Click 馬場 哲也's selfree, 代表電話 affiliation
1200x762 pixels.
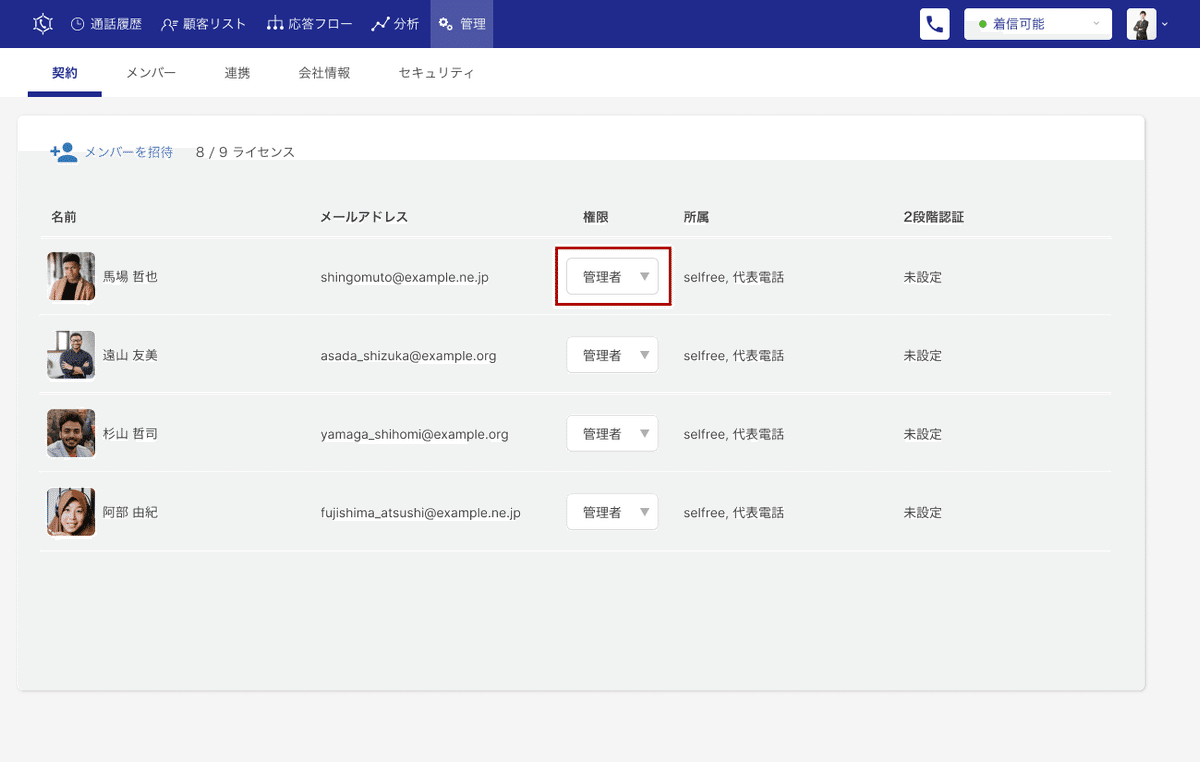[733, 277]
